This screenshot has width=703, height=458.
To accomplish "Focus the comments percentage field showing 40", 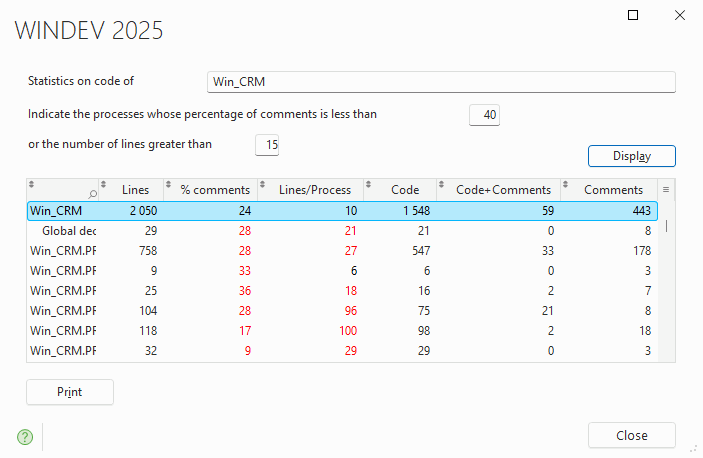I will tap(484, 115).
